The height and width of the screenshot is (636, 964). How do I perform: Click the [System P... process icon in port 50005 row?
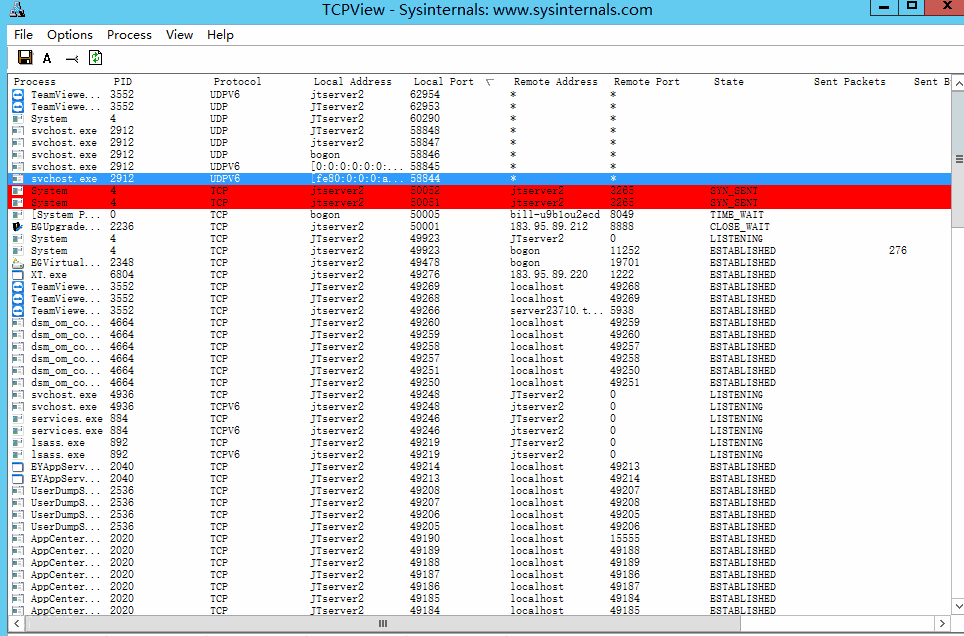point(18,215)
